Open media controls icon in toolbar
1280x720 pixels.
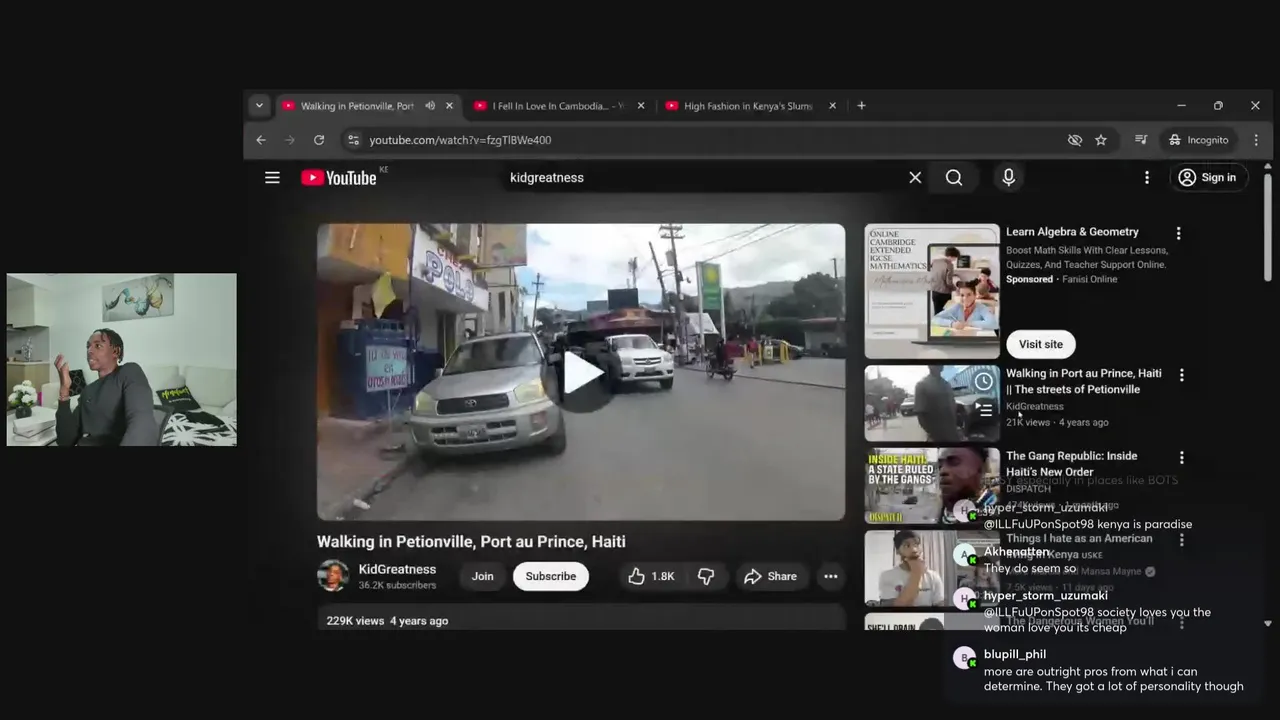tap(1141, 140)
